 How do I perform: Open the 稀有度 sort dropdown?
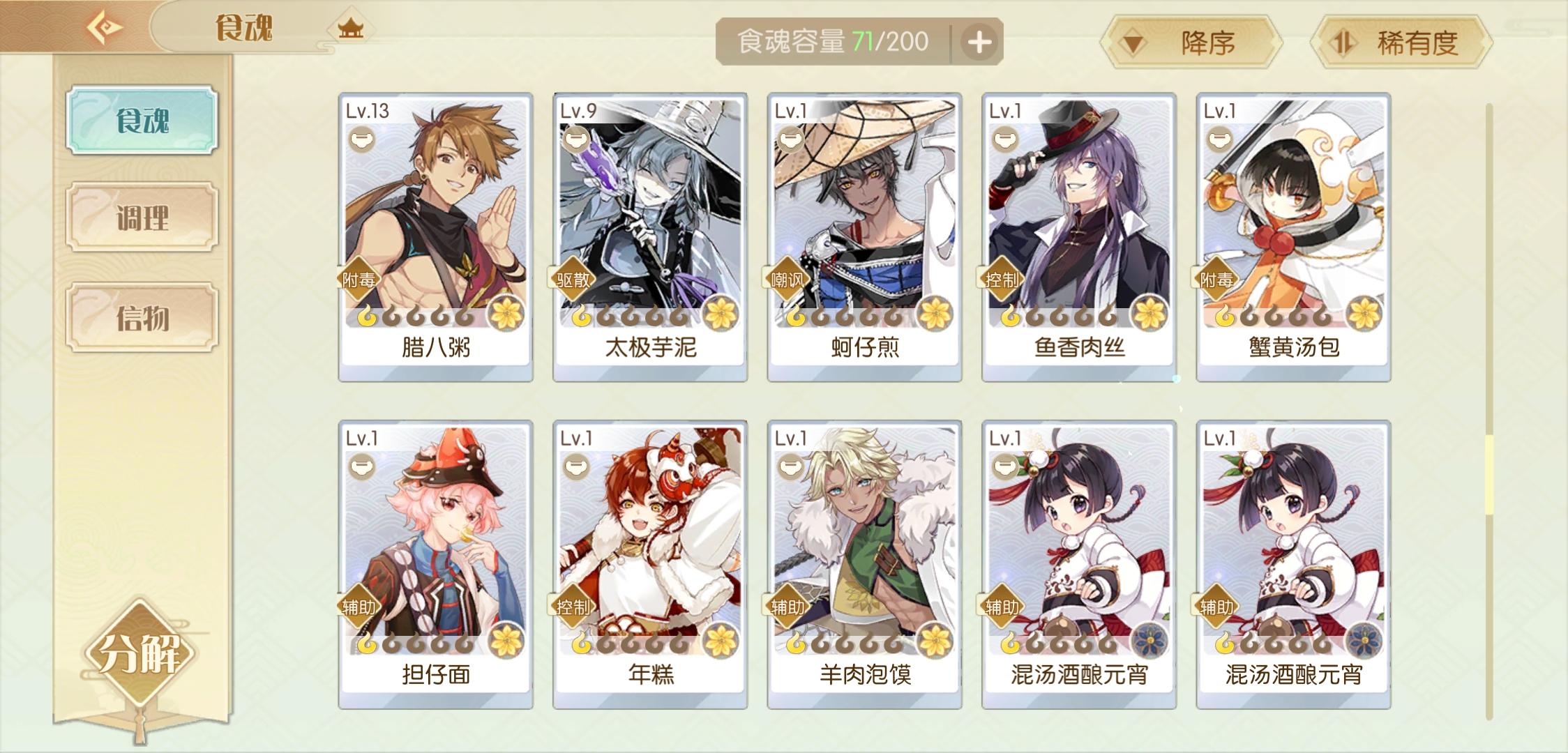click(1402, 43)
